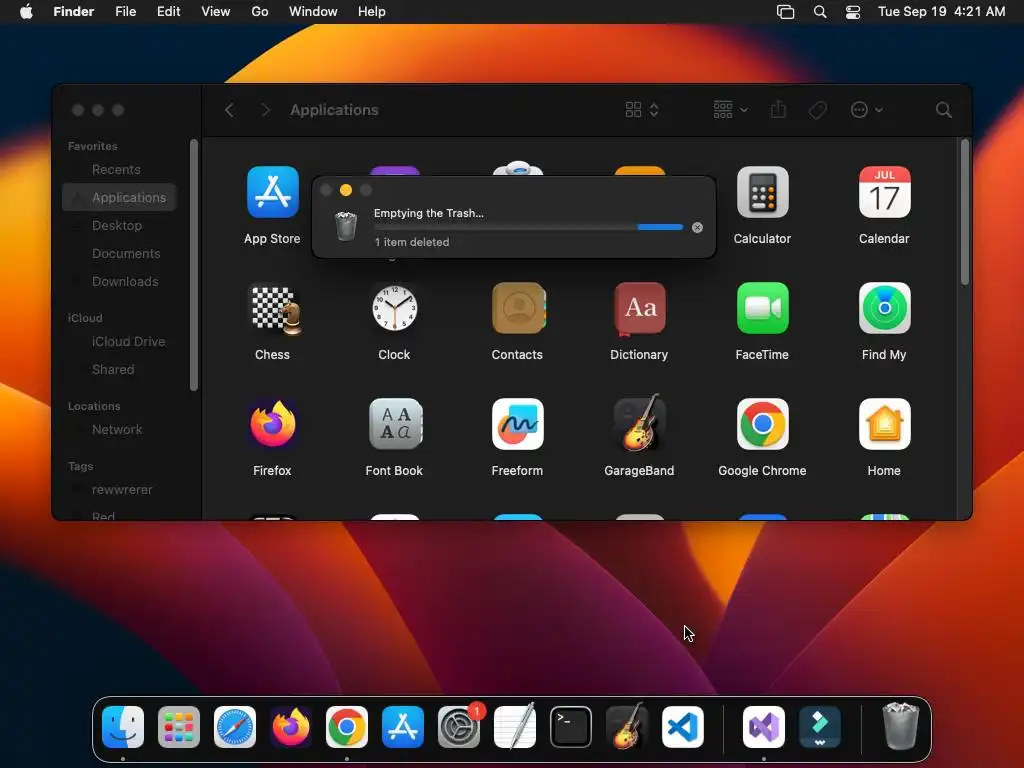Open Downloads in the sidebar
The height and width of the screenshot is (768, 1024).
click(x=125, y=281)
